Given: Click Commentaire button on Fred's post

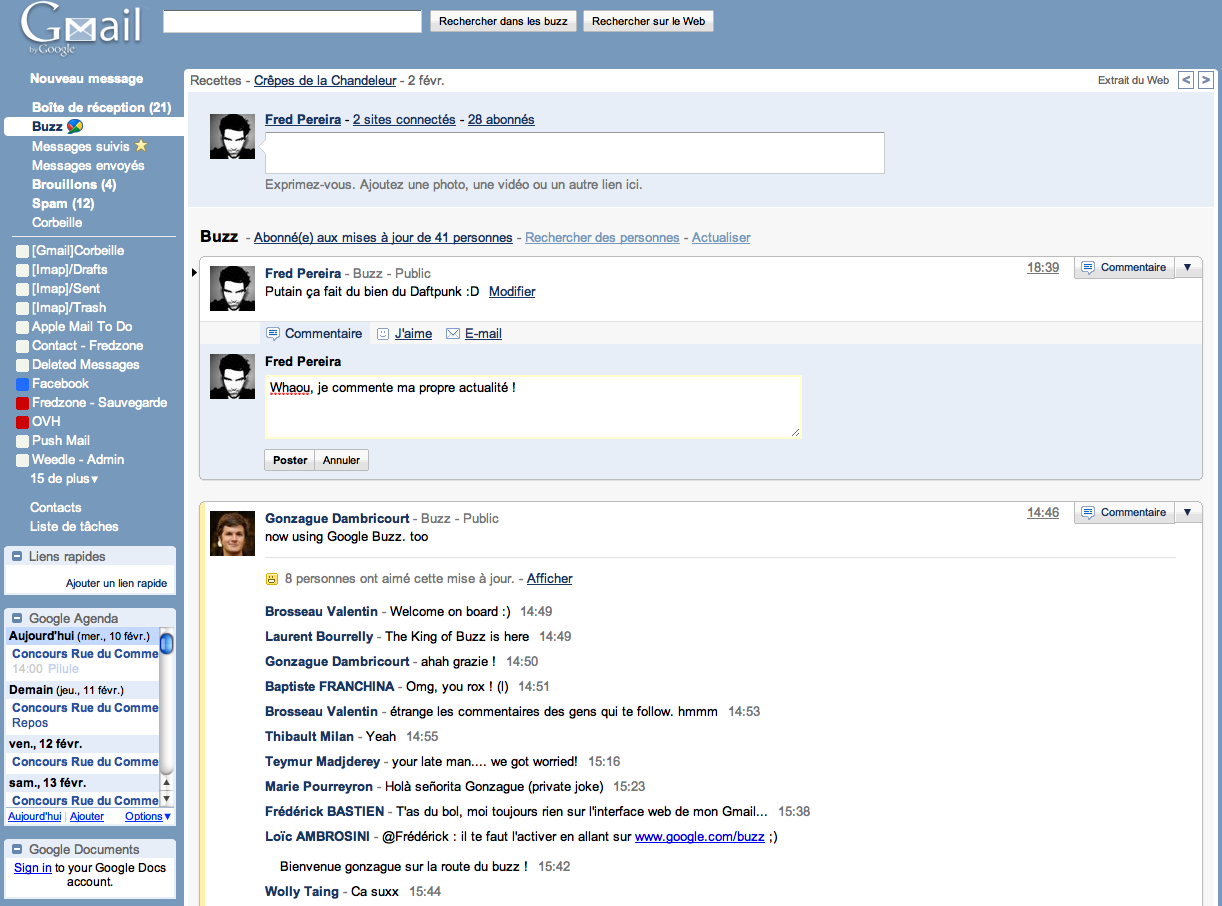Looking at the screenshot, I should 1124,267.
